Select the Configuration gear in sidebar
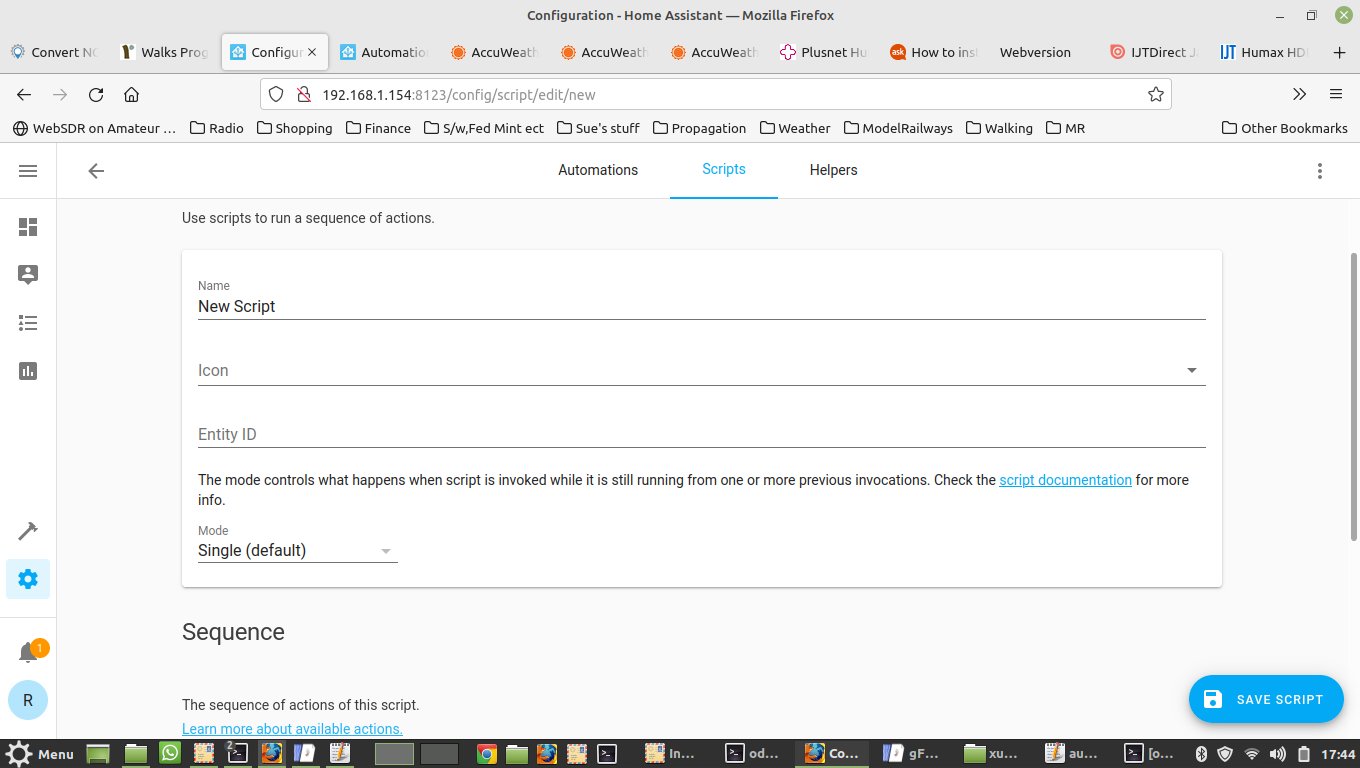 click(28, 578)
